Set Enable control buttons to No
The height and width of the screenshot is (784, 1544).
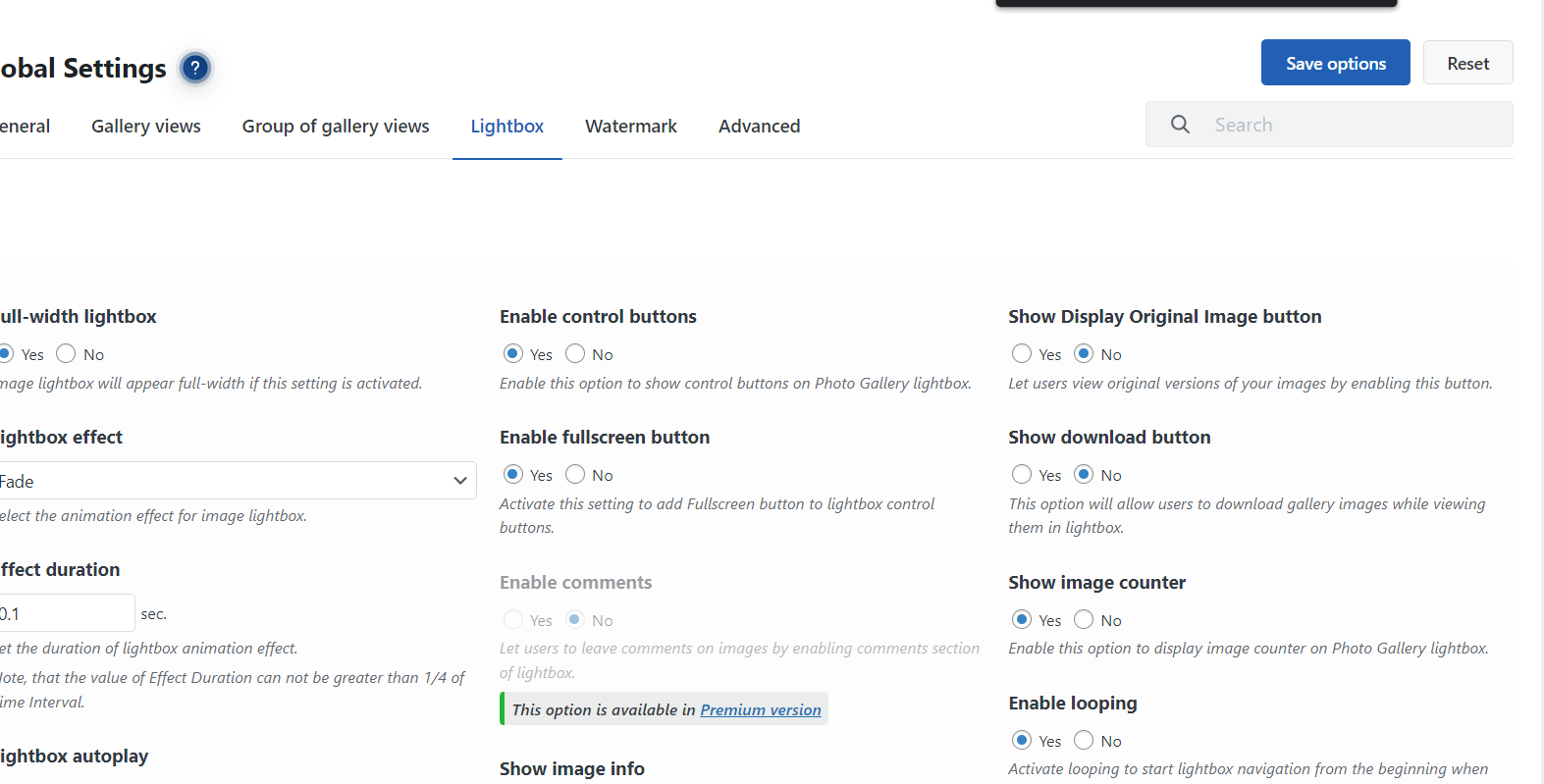[575, 353]
